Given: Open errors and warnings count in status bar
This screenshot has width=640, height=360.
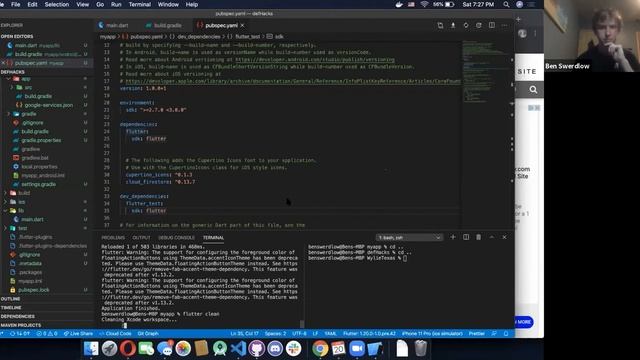Looking at the screenshot, I should pos(47,333).
